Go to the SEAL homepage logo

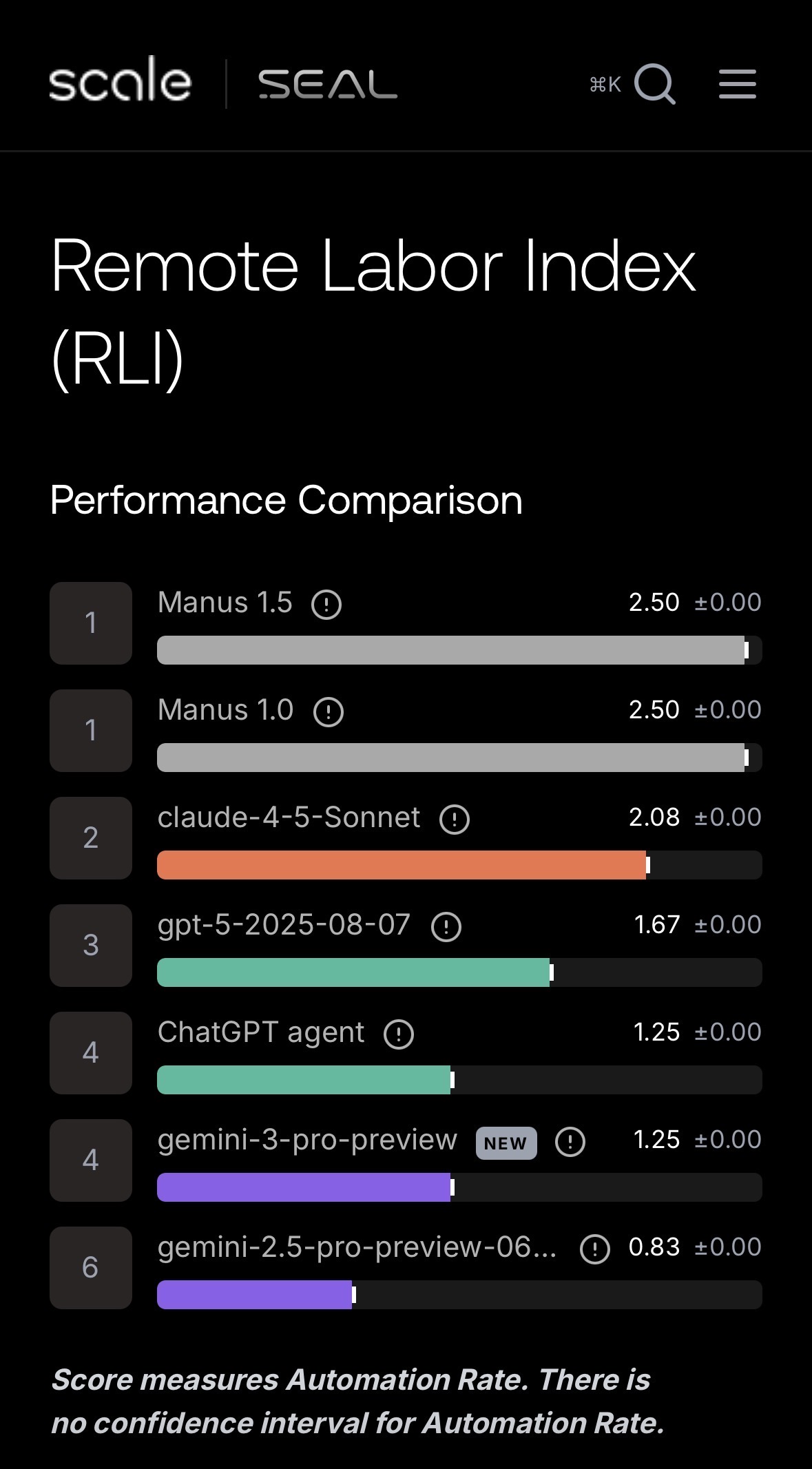[x=328, y=84]
